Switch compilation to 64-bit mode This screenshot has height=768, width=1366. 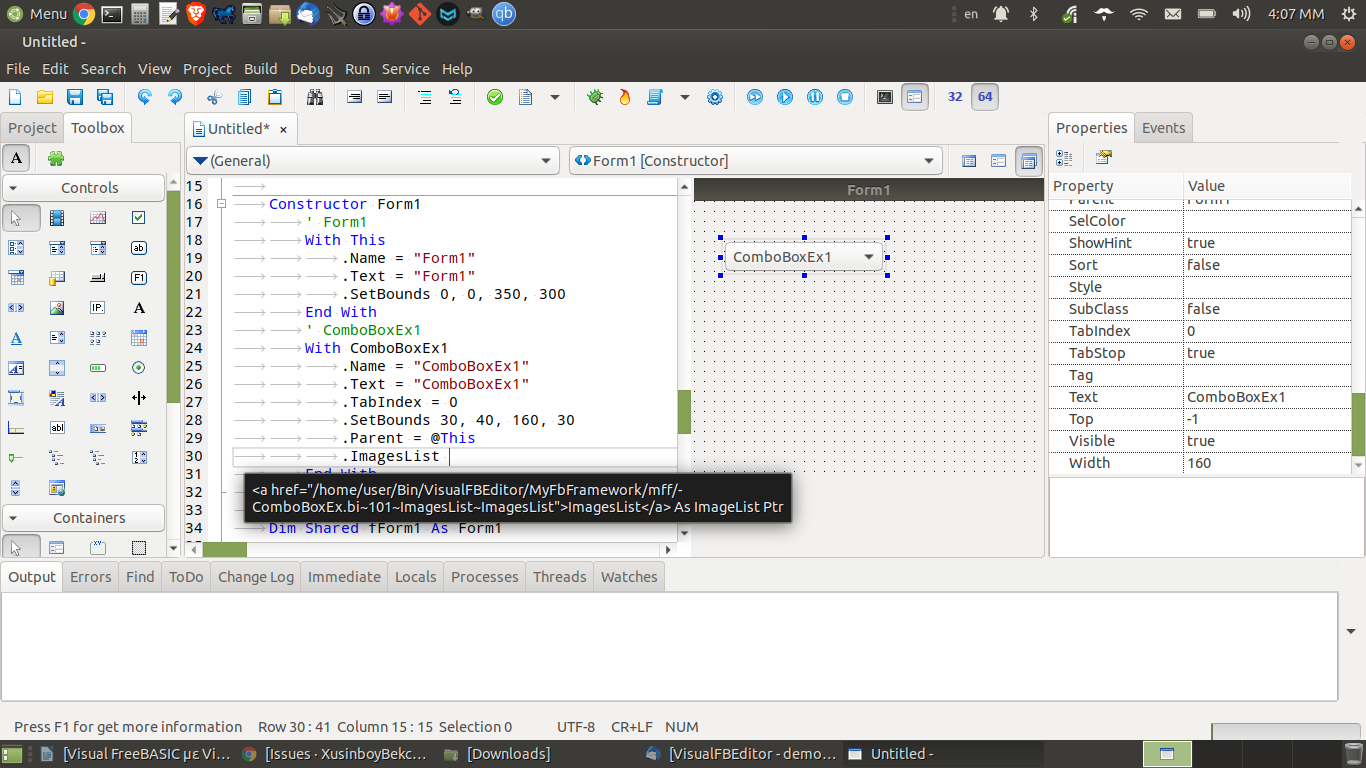point(984,97)
